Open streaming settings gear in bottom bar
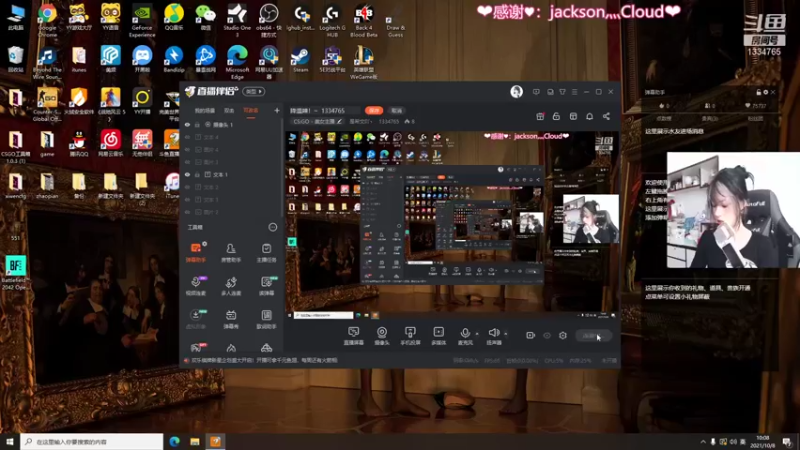The image size is (800, 450). click(563, 335)
